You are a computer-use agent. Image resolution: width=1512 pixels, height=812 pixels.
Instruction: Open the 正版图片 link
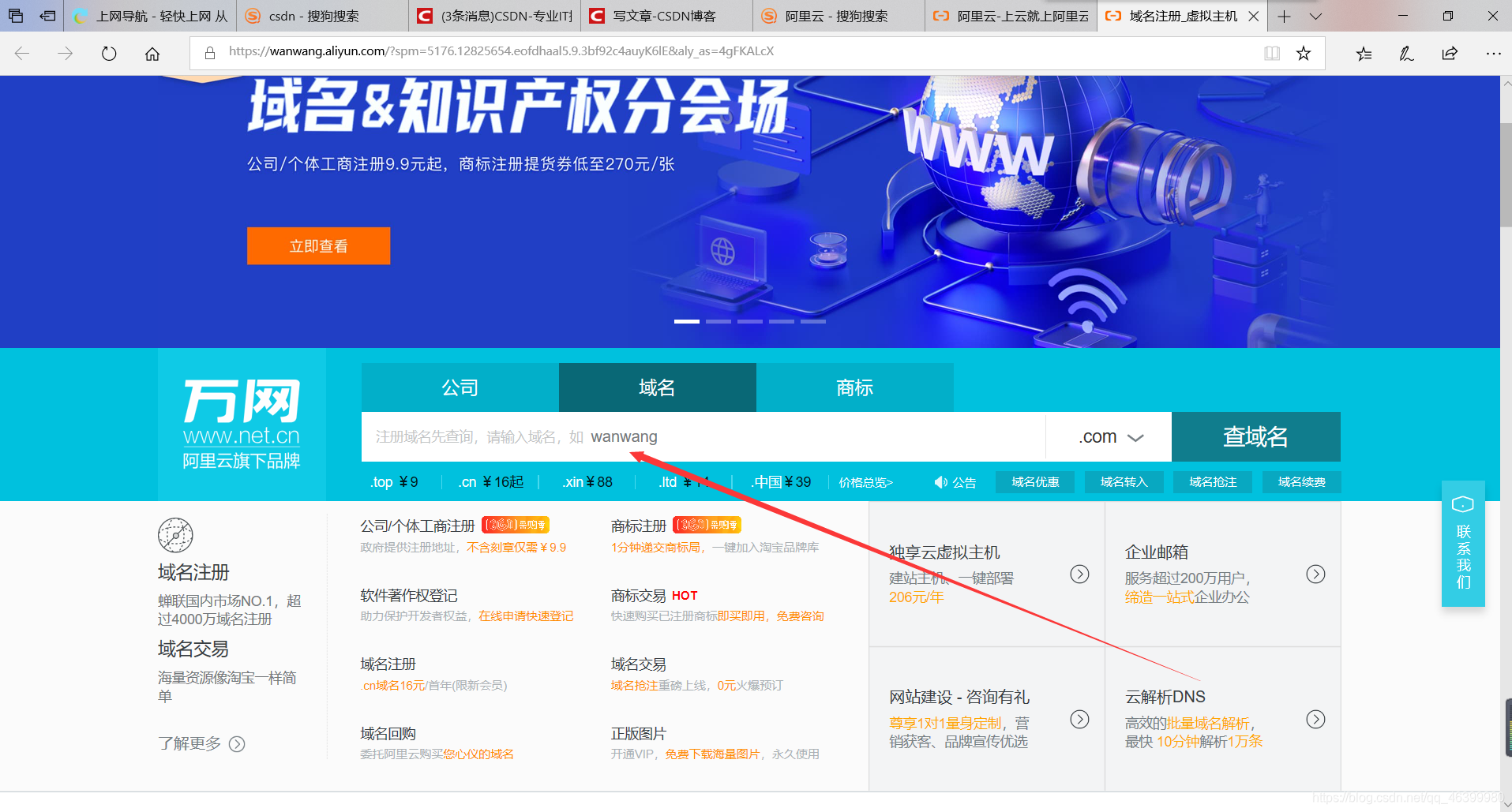click(638, 734)
